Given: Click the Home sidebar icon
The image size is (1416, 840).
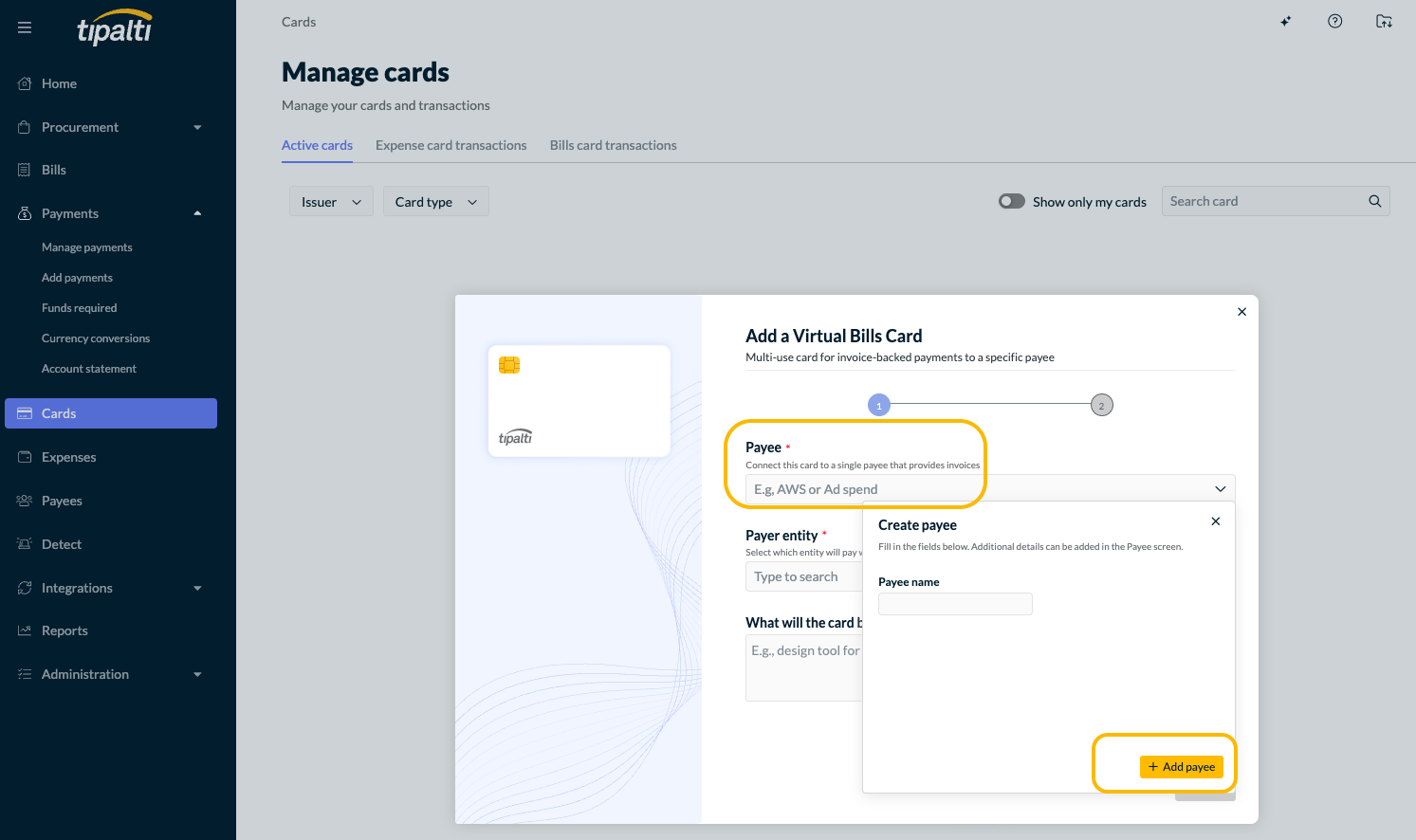Looking at the screenshot, I should pyautogui.click(x=25, y=83).
